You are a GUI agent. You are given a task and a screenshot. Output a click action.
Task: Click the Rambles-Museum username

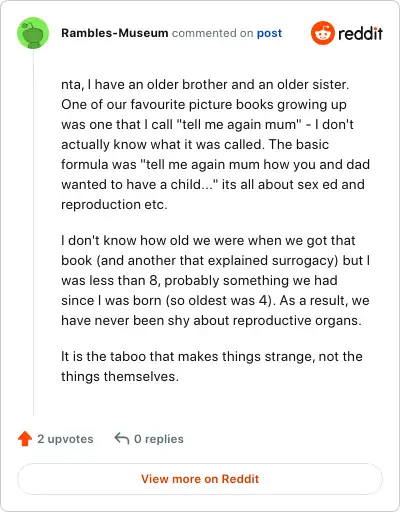(115, 33)
